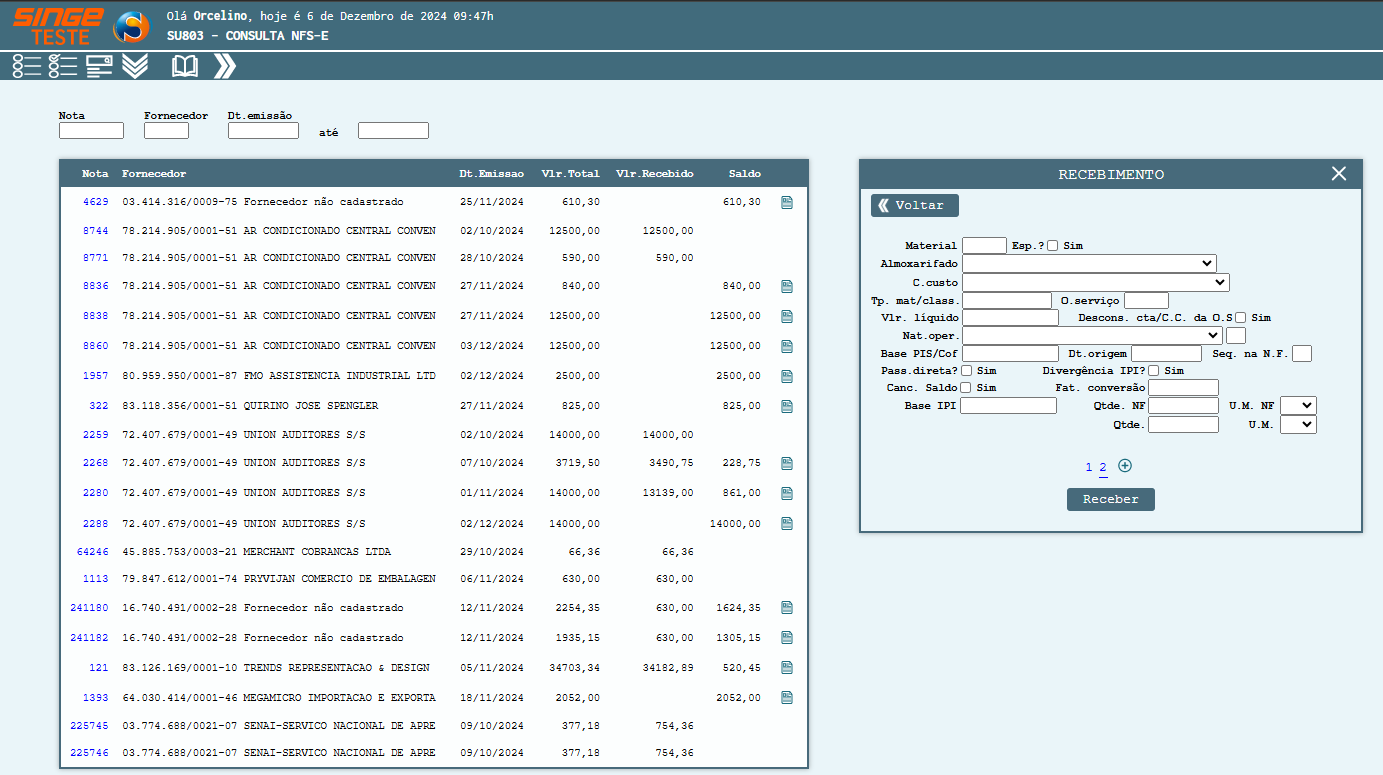
Task: Open the search form toolbar icon
Action: coord(99,66)
